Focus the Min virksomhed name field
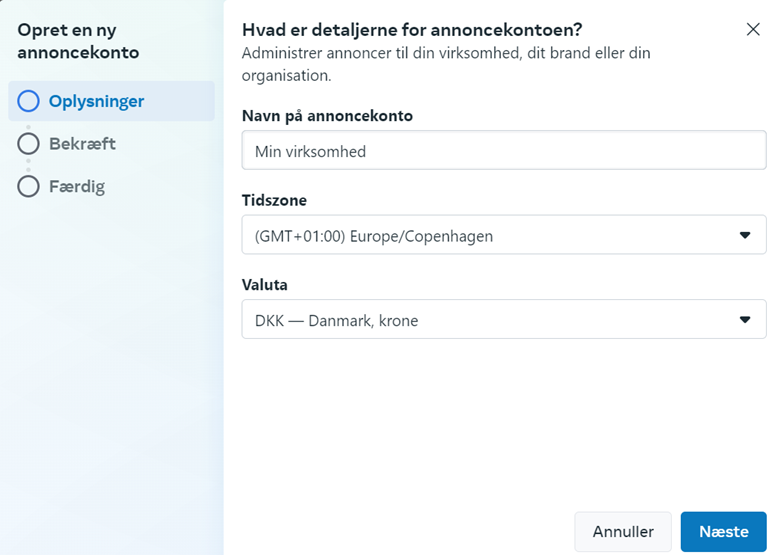The image size is (781, 555). point(503,151)
